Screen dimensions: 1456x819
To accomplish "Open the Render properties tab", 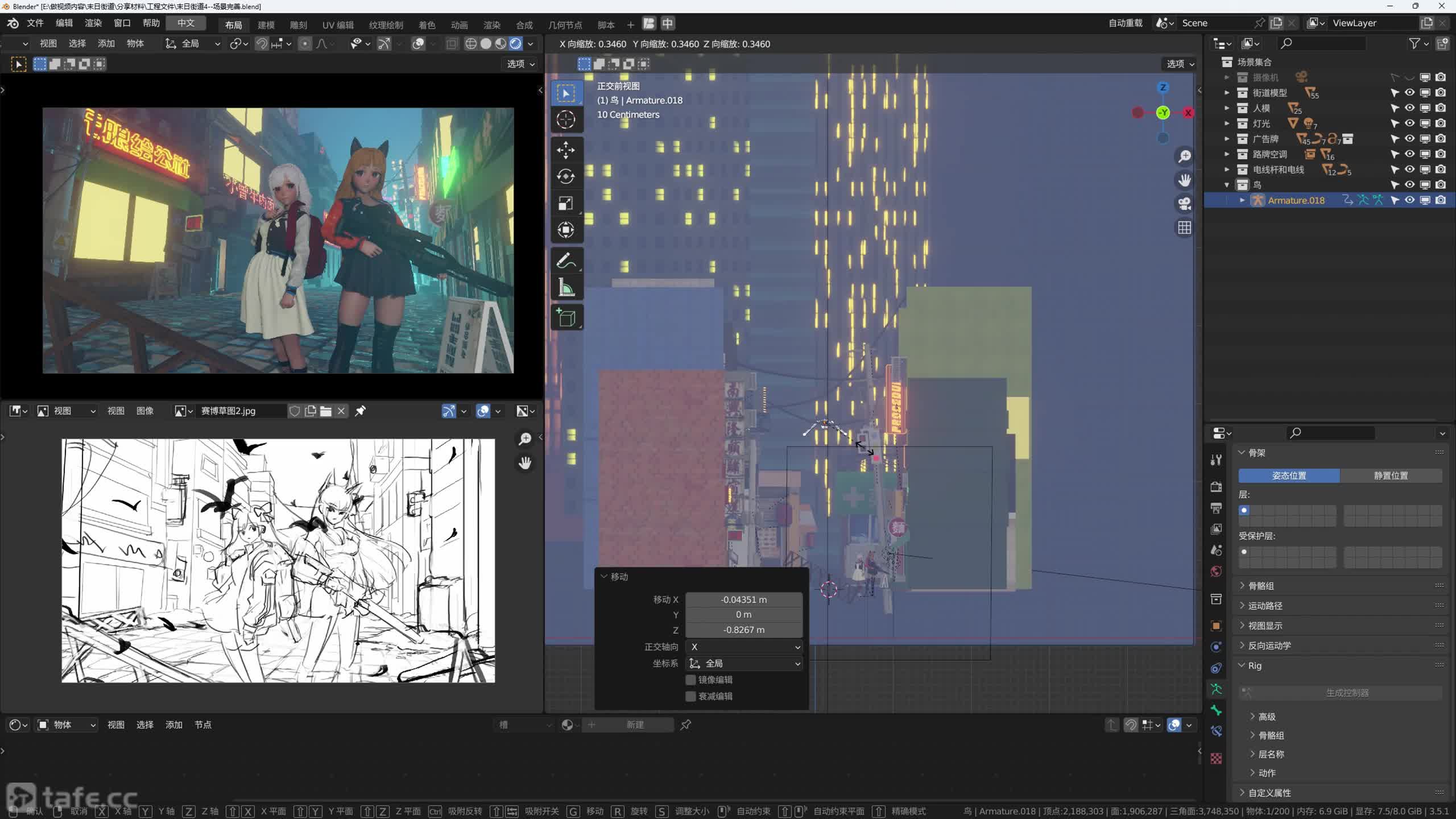I will (1216, 487).
